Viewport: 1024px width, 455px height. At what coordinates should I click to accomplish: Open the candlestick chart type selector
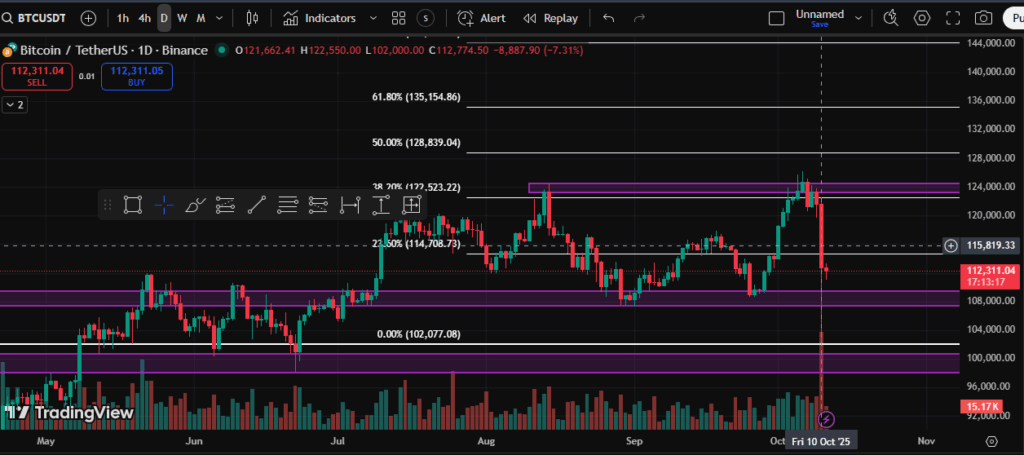click(252, 18)
